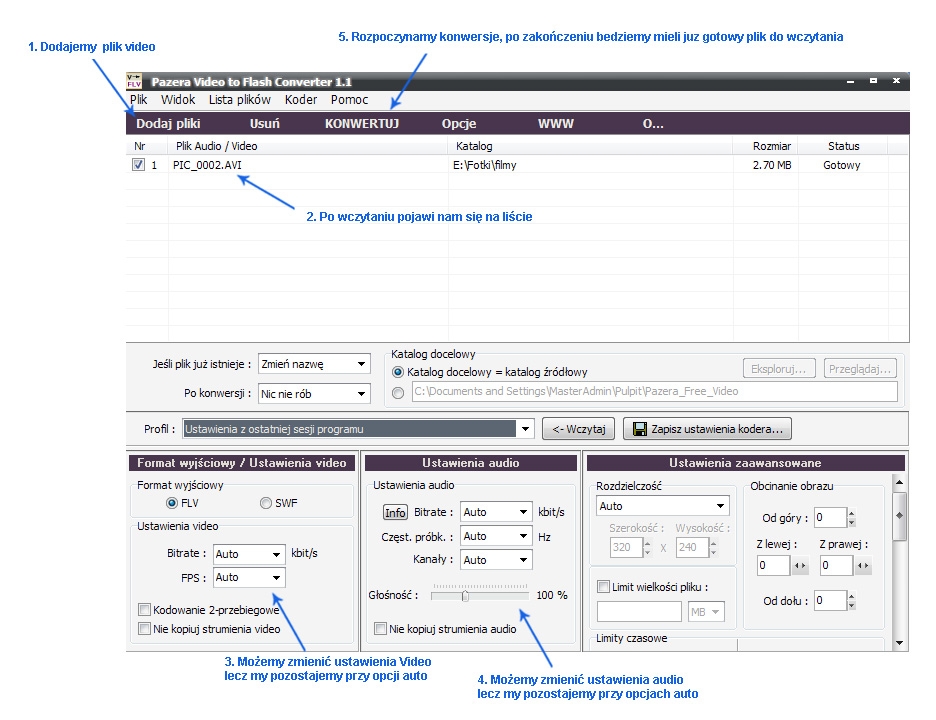Screen dimensions: 936x720
Task: Select FLV output format
Action: click(172, 503)
